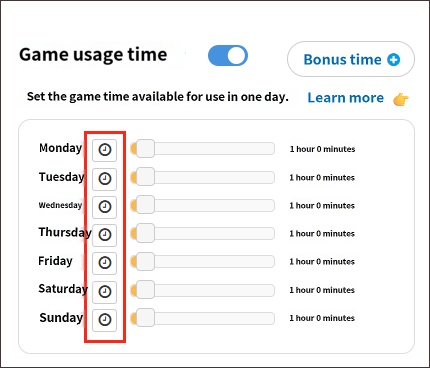This screenshot has width=430, height=368.
Task: Click the Saturday clock icon
Action: pyautogui.click(x=105, y=292)
